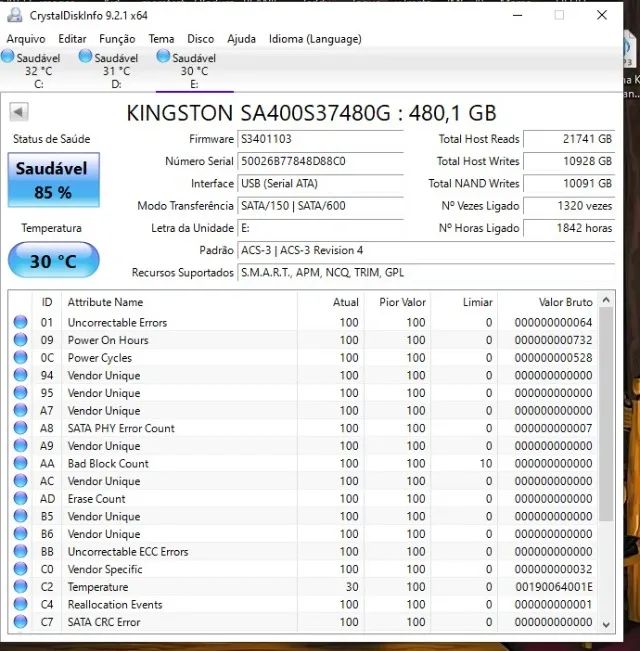Open the Idioma (Language) menu

coord(315,39)
